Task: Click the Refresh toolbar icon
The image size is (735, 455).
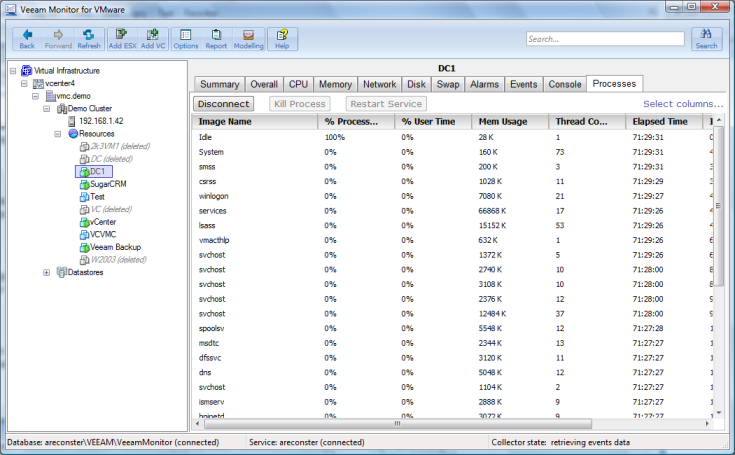Action: point(89,38)
